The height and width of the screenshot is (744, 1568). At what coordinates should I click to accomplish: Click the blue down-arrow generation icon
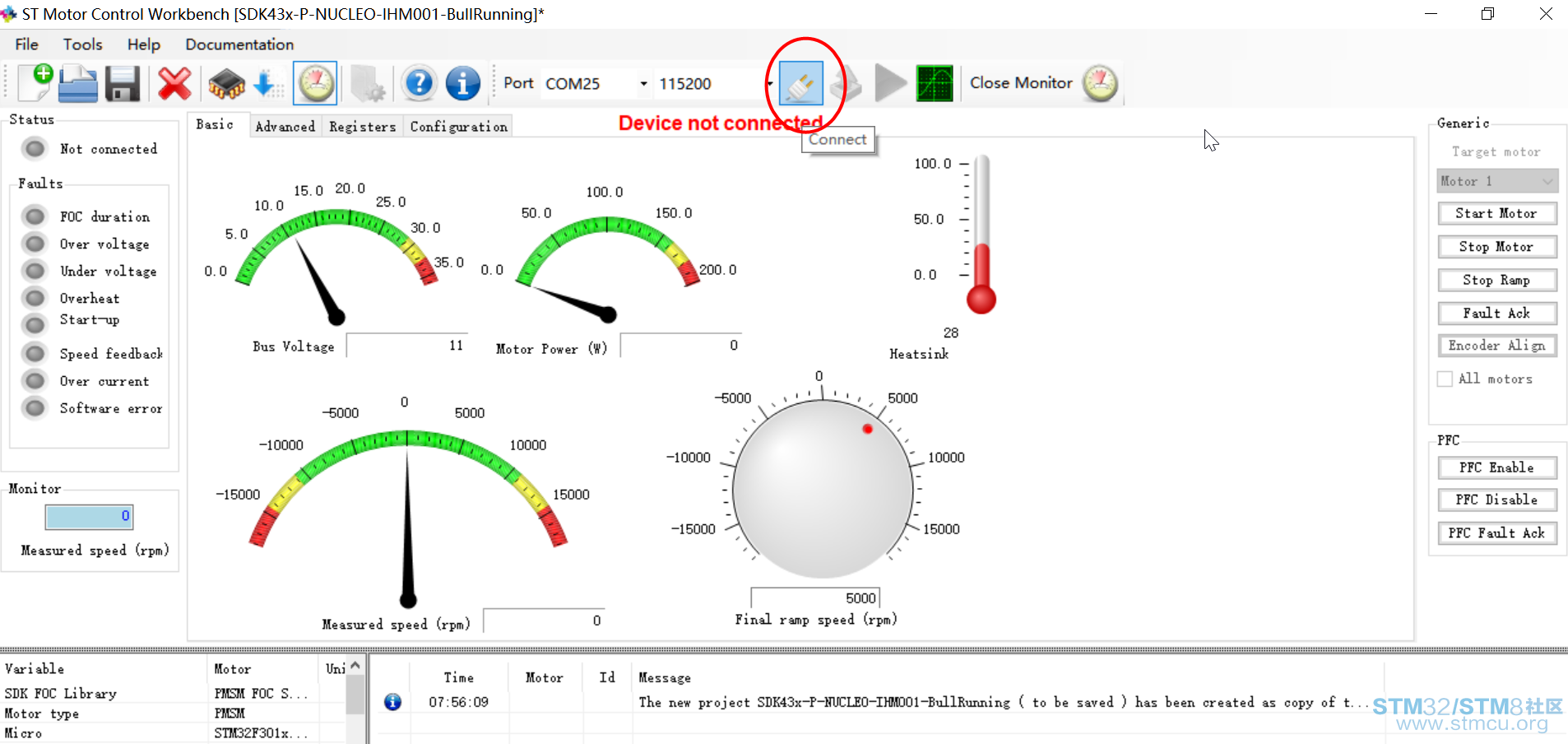coord(267,83)
